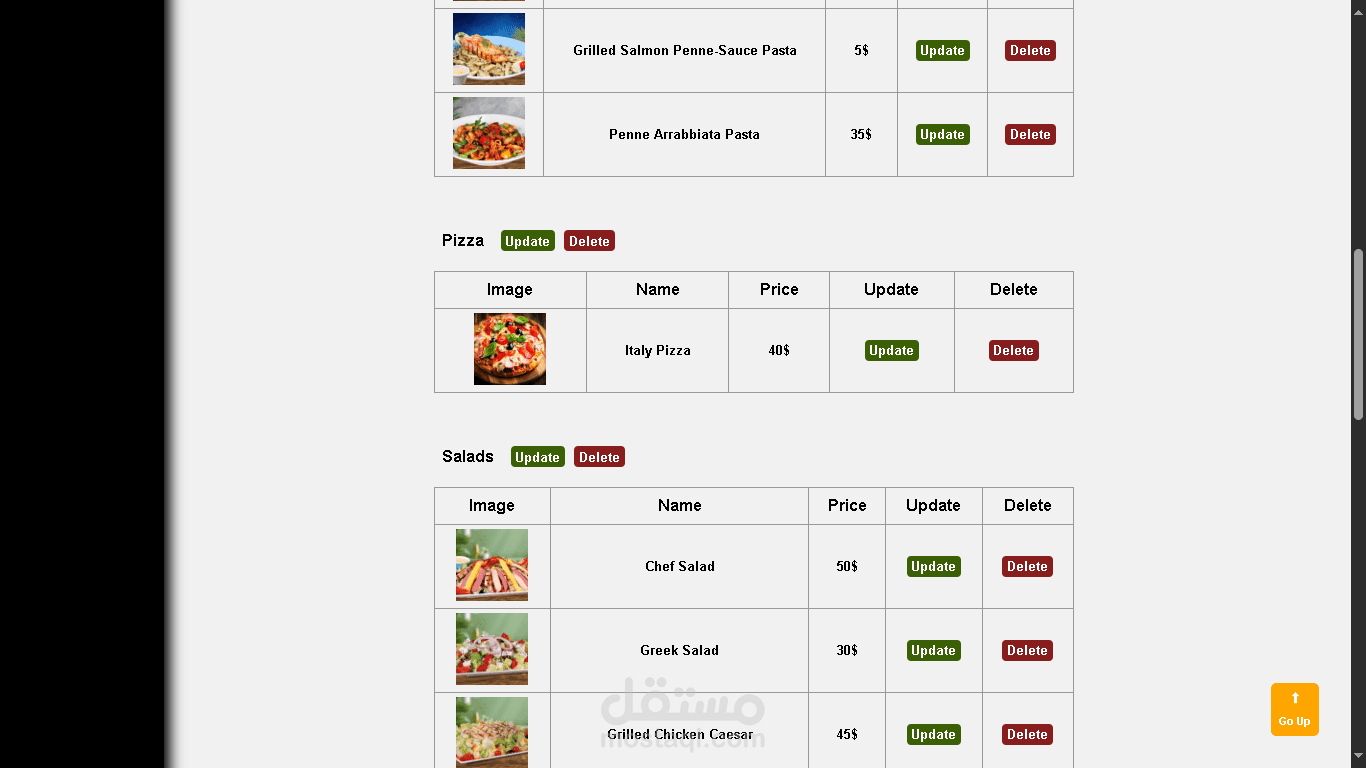Update the Italy Pizza item
The height and width of the screenshot is (768, 1366).
click(891, 350)
